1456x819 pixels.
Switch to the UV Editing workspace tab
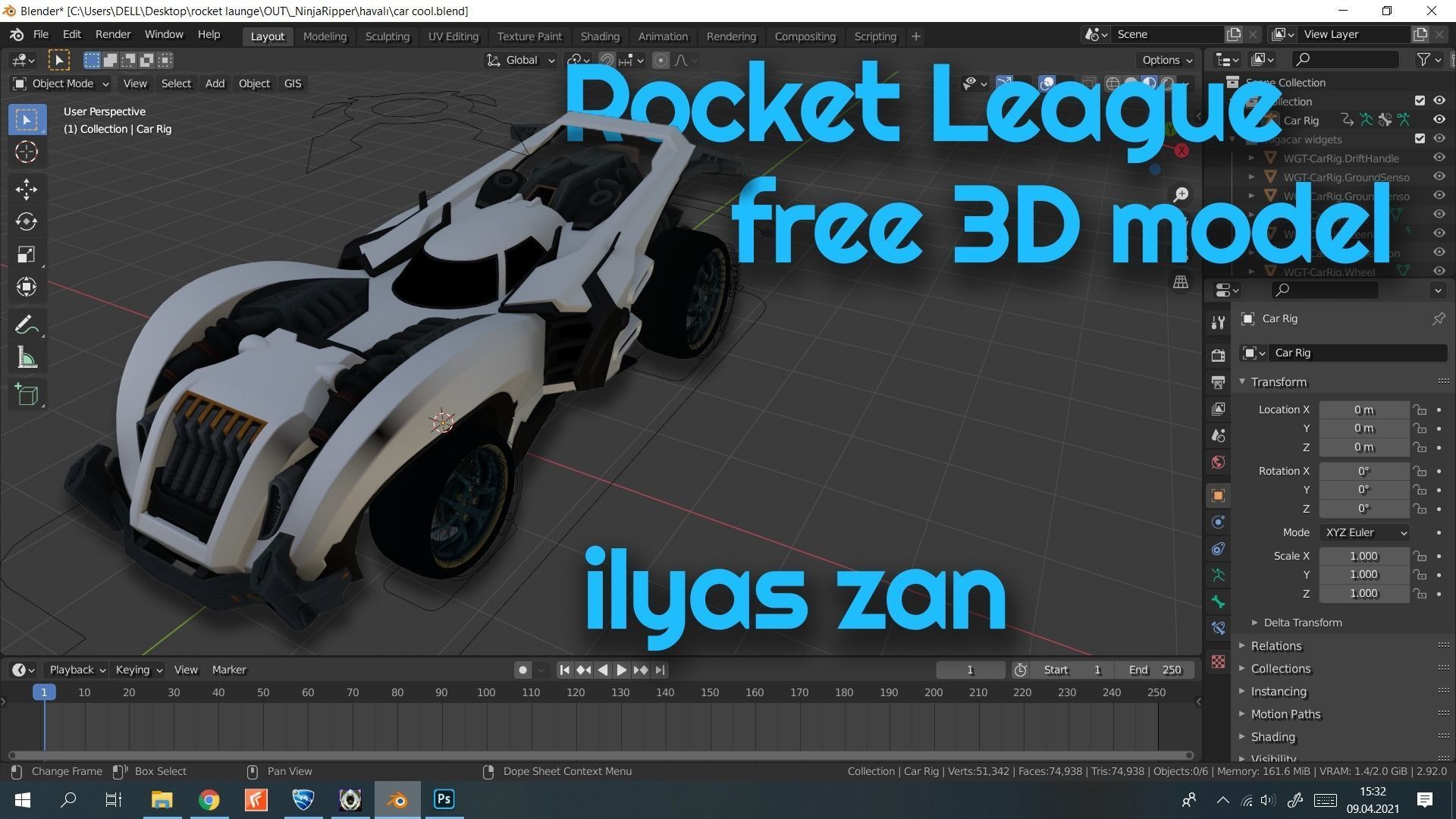click(453, 36)
